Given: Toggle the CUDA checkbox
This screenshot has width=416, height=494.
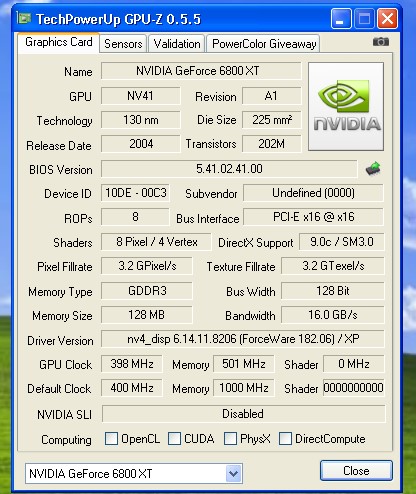Looking at the screenshot, I should click(174, 439).
